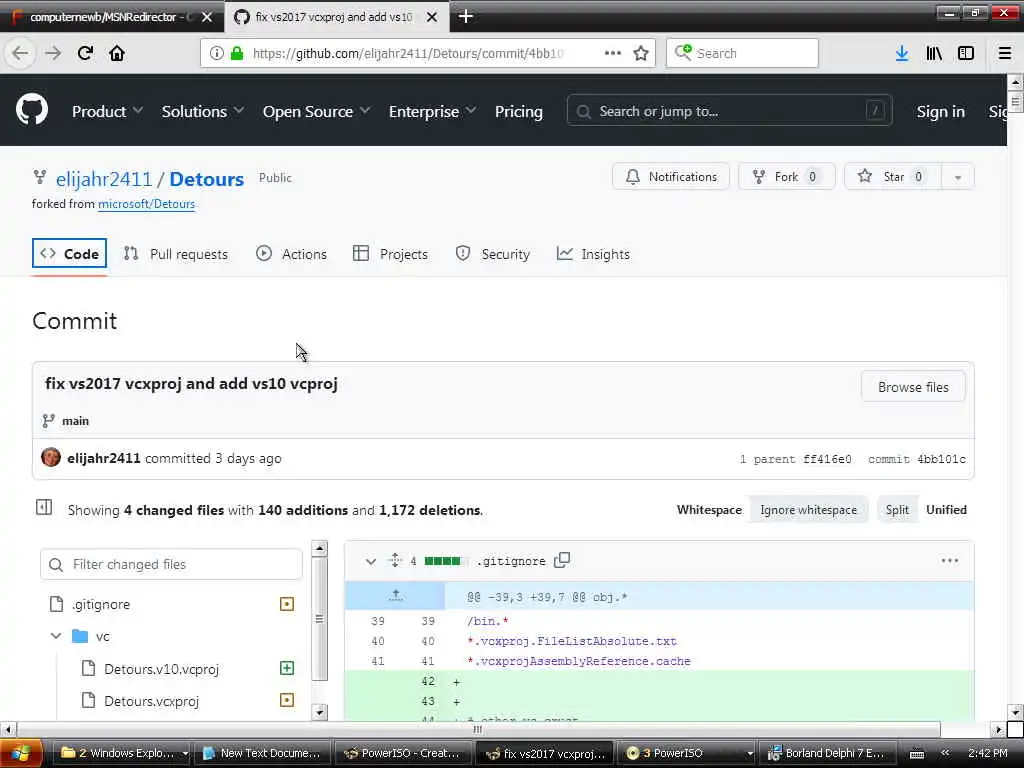
Task: Bookmark this page with star icon
Action: (641, 53)
